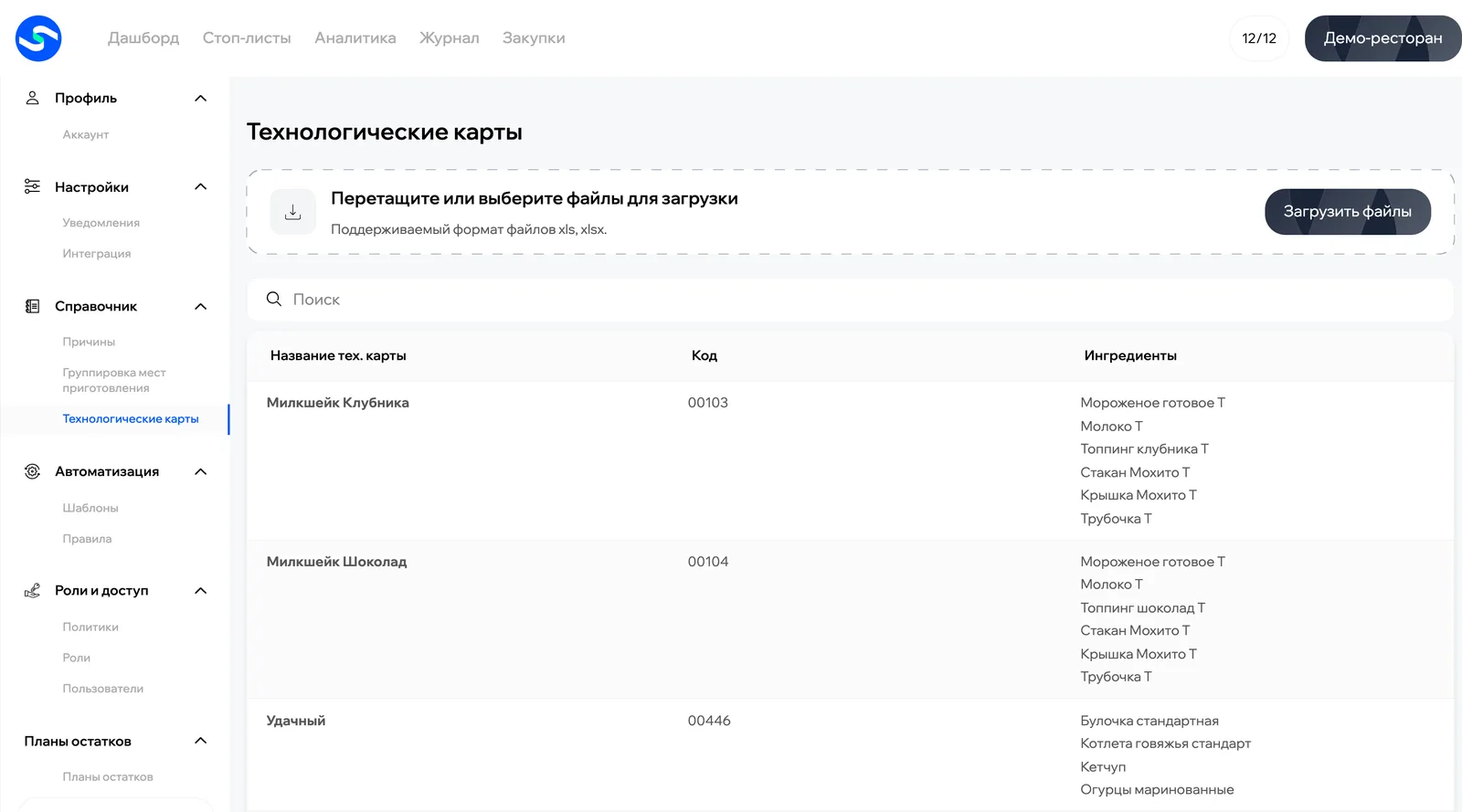Select Технологические карты in sidebar
1462x812 pixels.
coord(131,419)
